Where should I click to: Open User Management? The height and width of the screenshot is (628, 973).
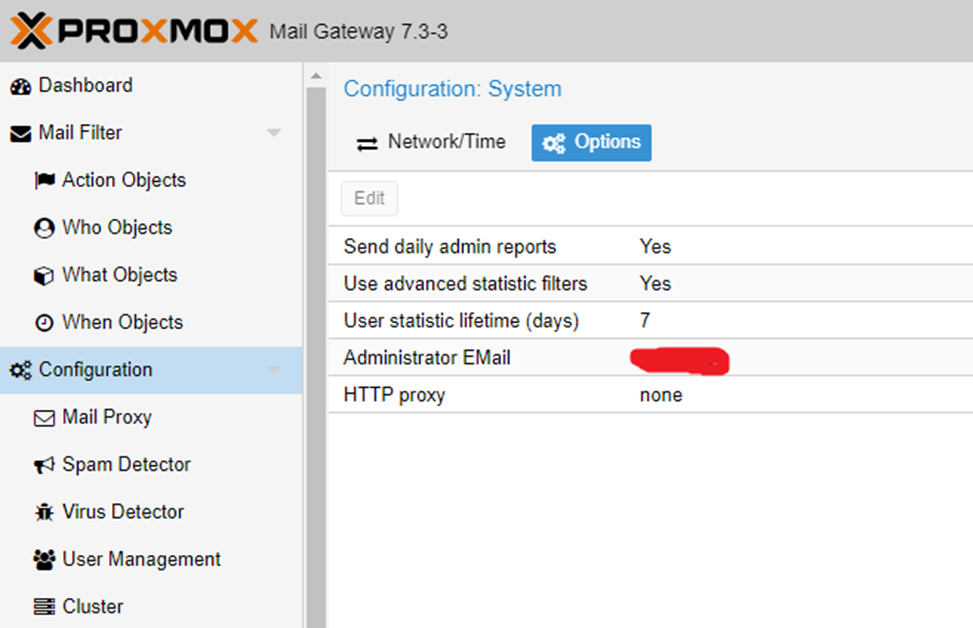[x=151, y=559]
